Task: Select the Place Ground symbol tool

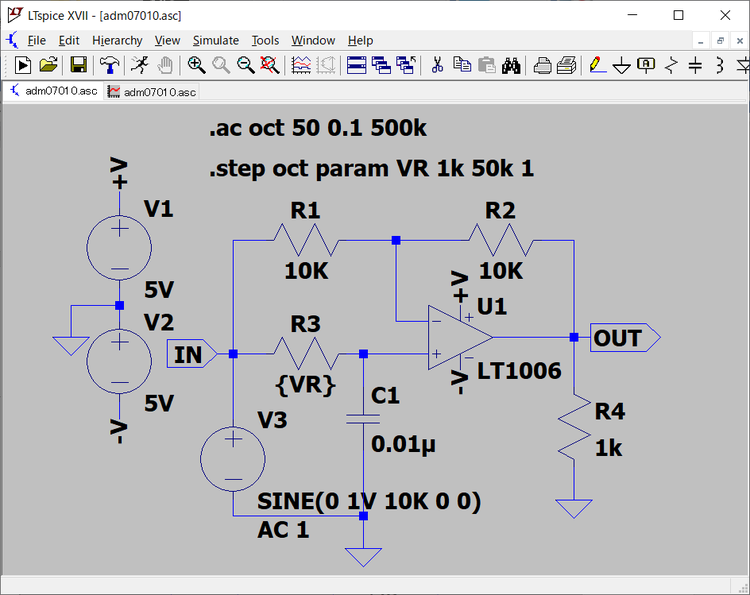Action: 621,65
